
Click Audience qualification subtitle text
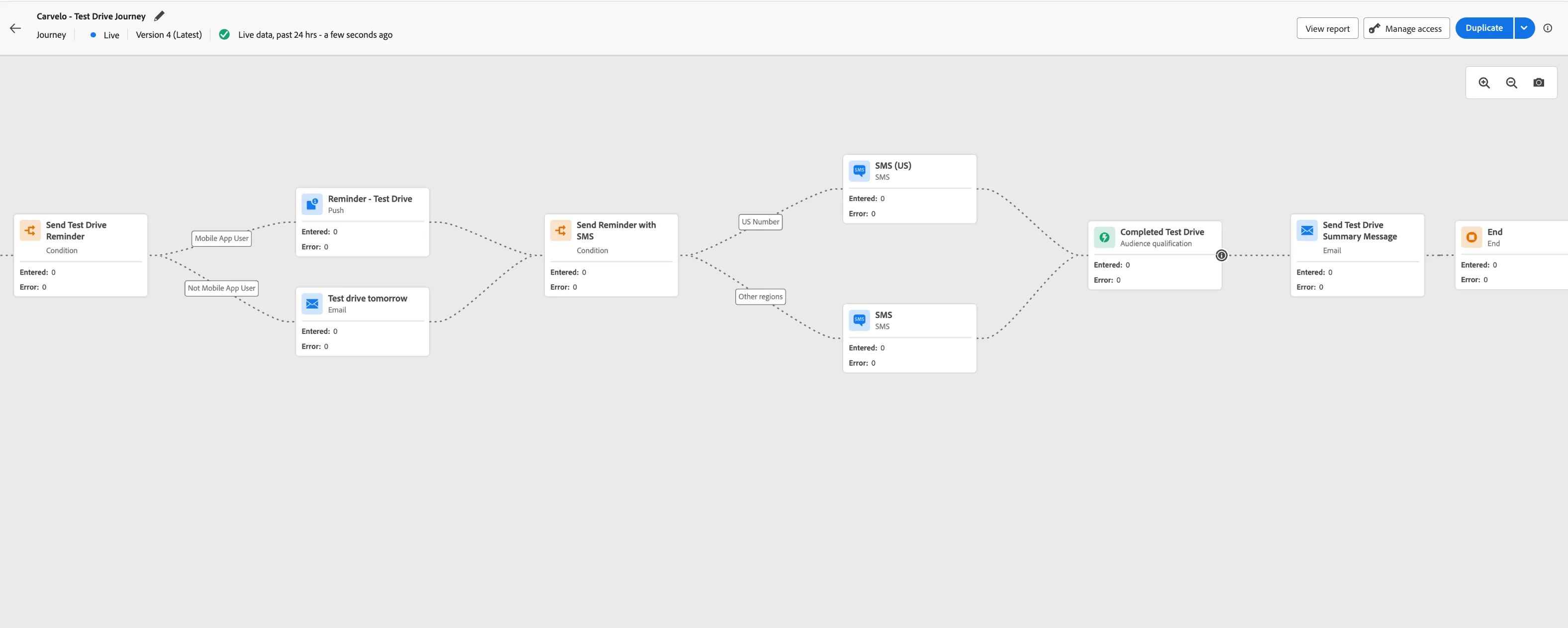[x=1156, y=243]
